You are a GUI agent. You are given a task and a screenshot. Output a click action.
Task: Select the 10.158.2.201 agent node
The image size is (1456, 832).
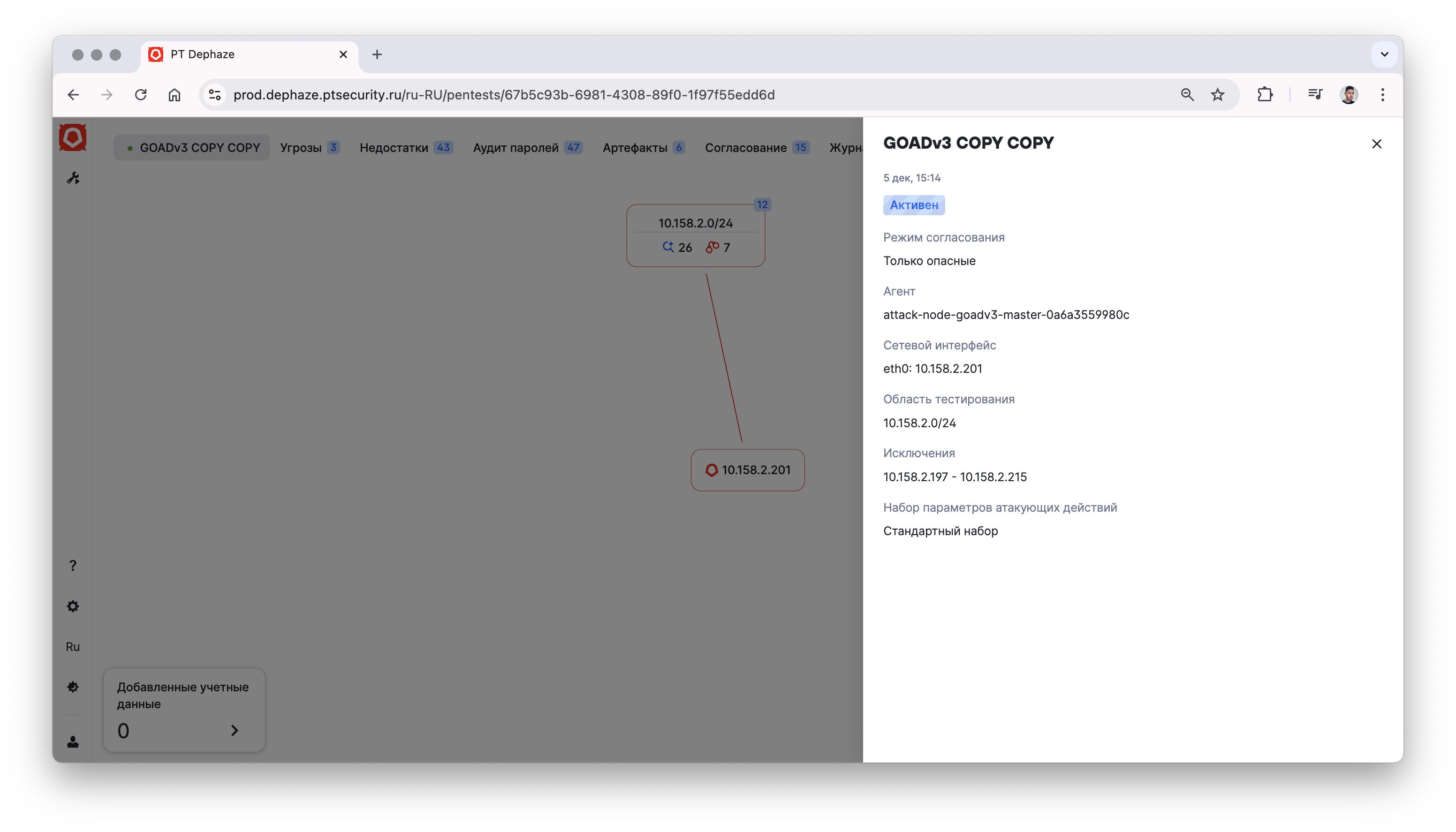747,470
